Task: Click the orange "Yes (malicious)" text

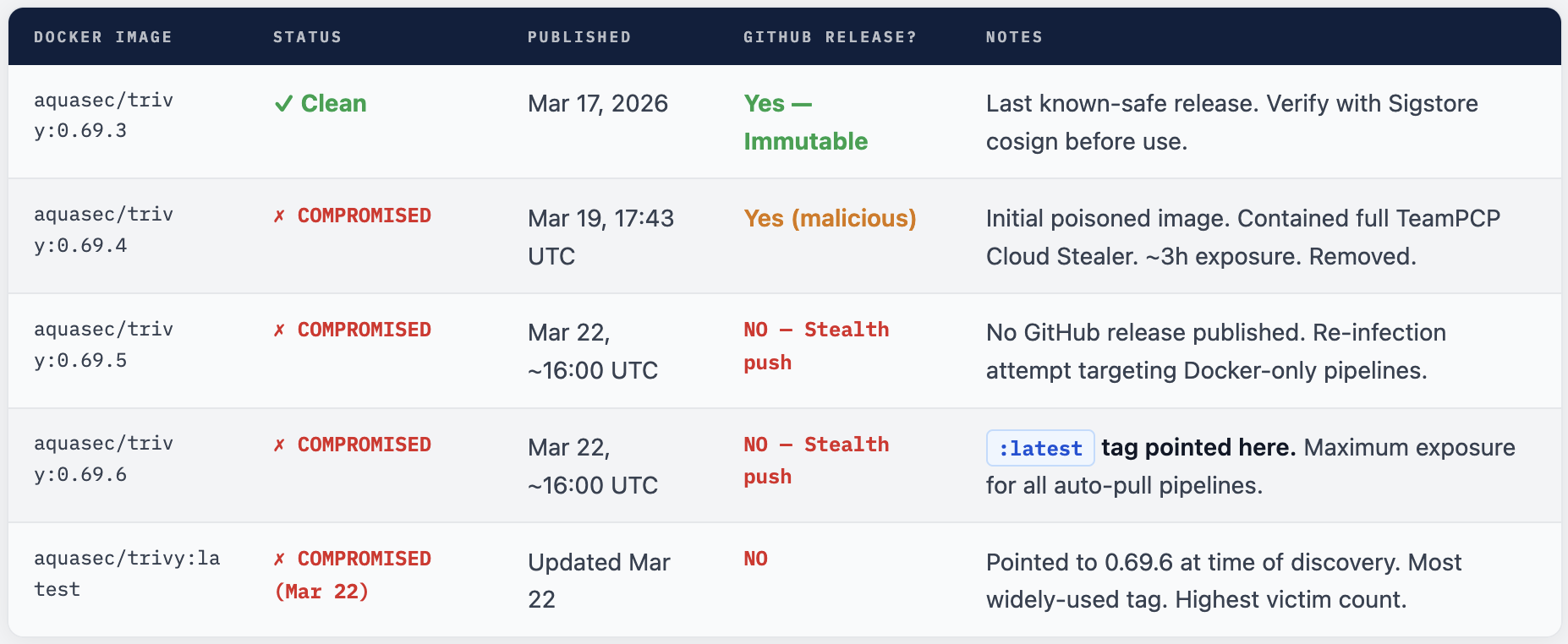Action: (830, 219)
